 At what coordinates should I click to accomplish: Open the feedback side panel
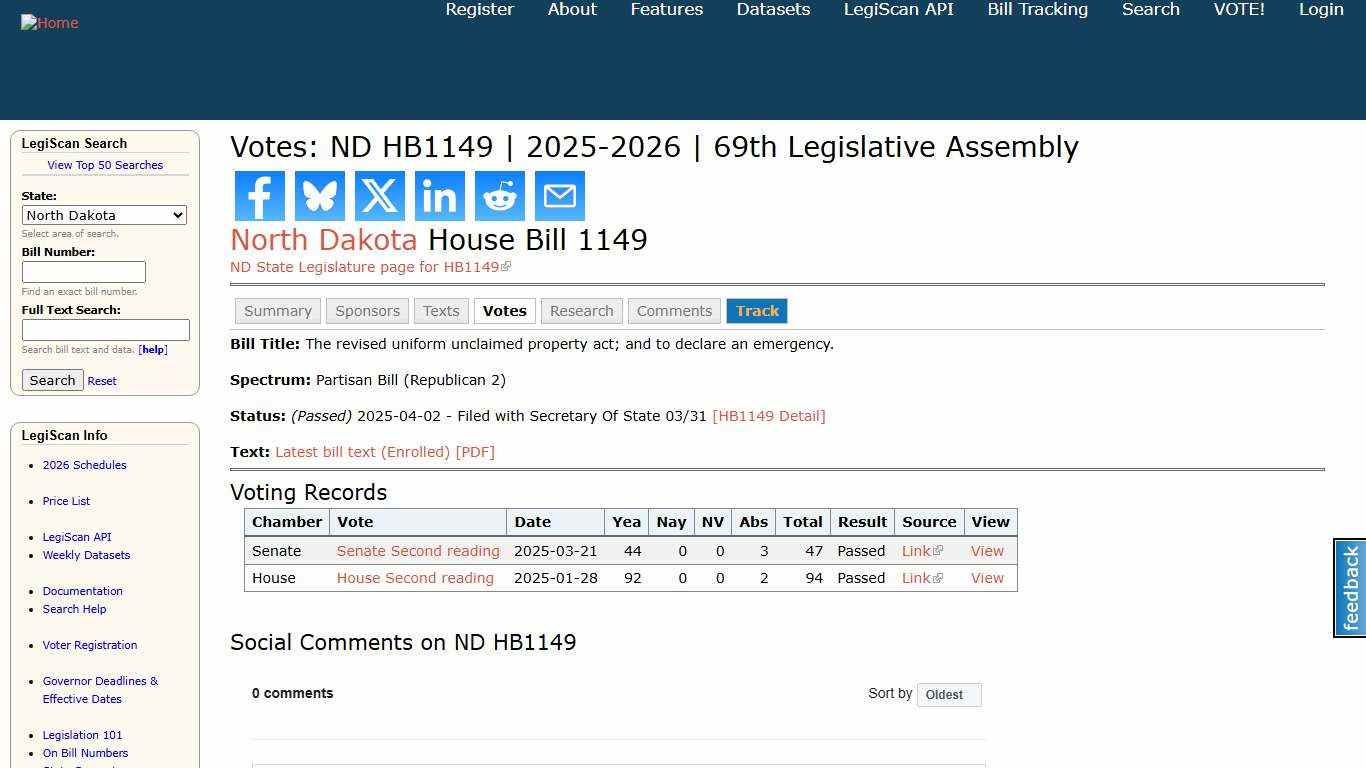pyautogui.click(x=1351, y=588)
